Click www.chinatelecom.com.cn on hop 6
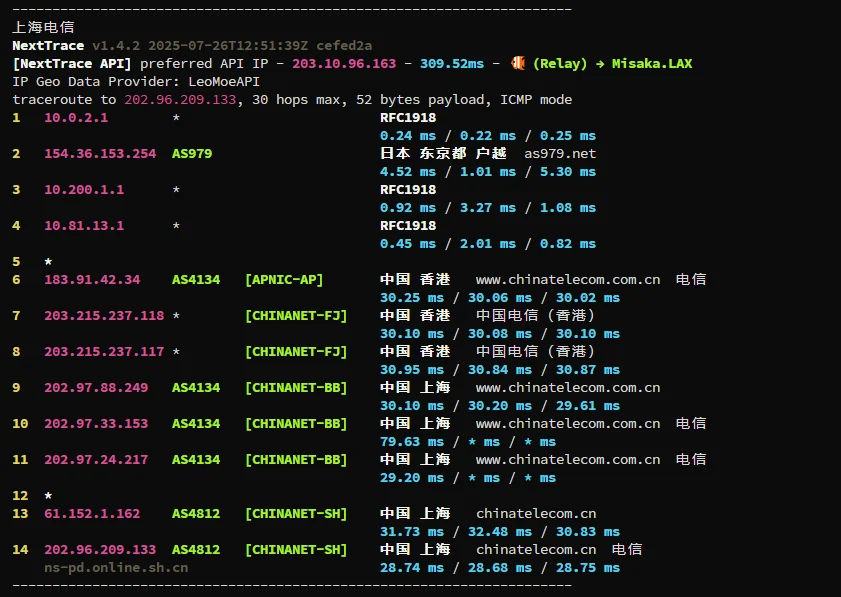Image resolution: width=841 pixels, height=597 pixels. tap(568, 279)
